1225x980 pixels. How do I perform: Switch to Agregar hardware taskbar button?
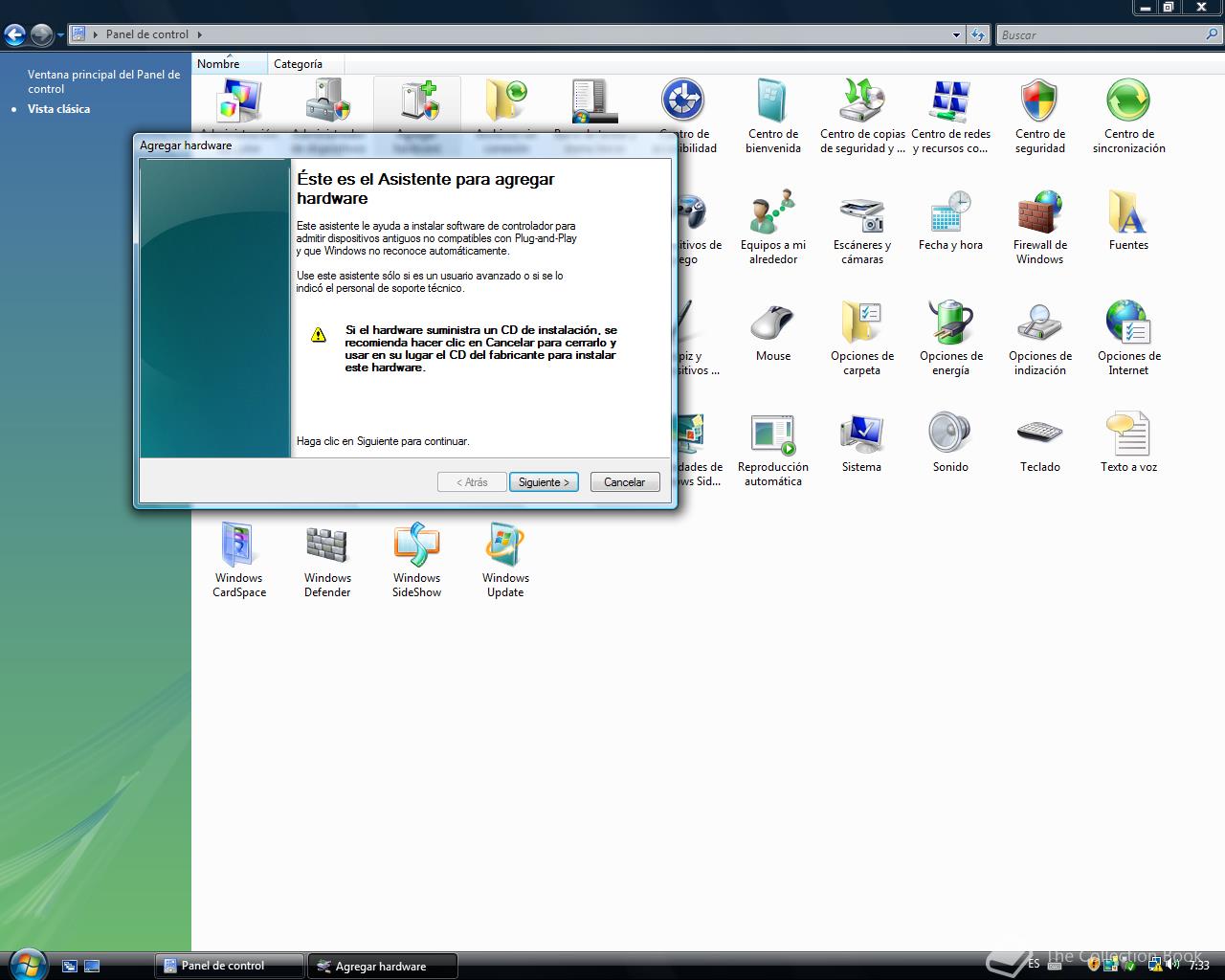(383, 966)
